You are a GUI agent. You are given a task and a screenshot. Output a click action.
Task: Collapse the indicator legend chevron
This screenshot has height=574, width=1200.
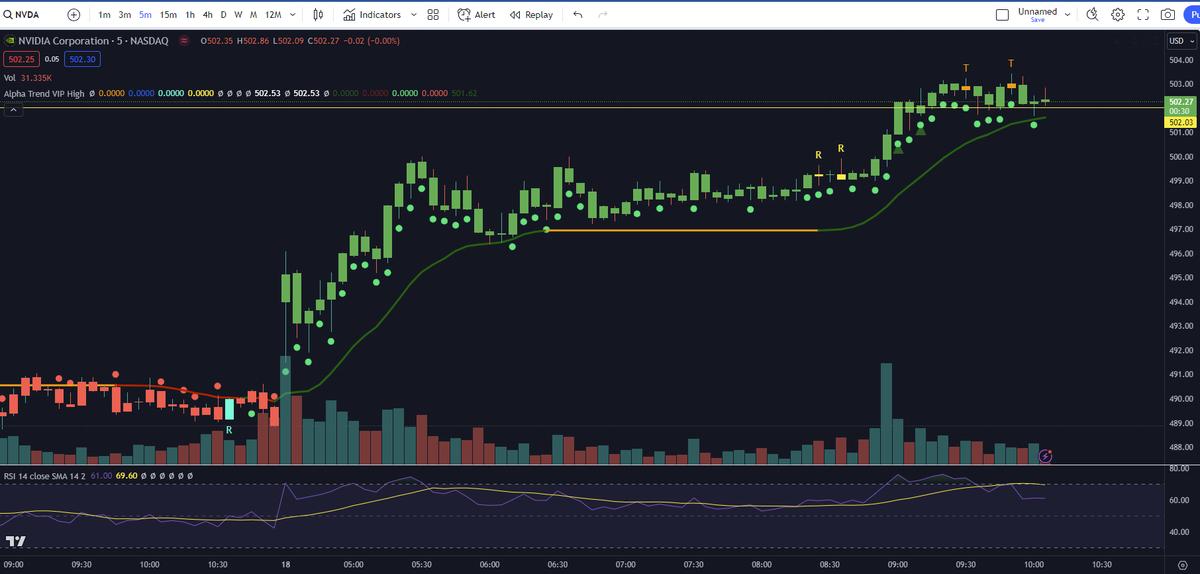13,109
